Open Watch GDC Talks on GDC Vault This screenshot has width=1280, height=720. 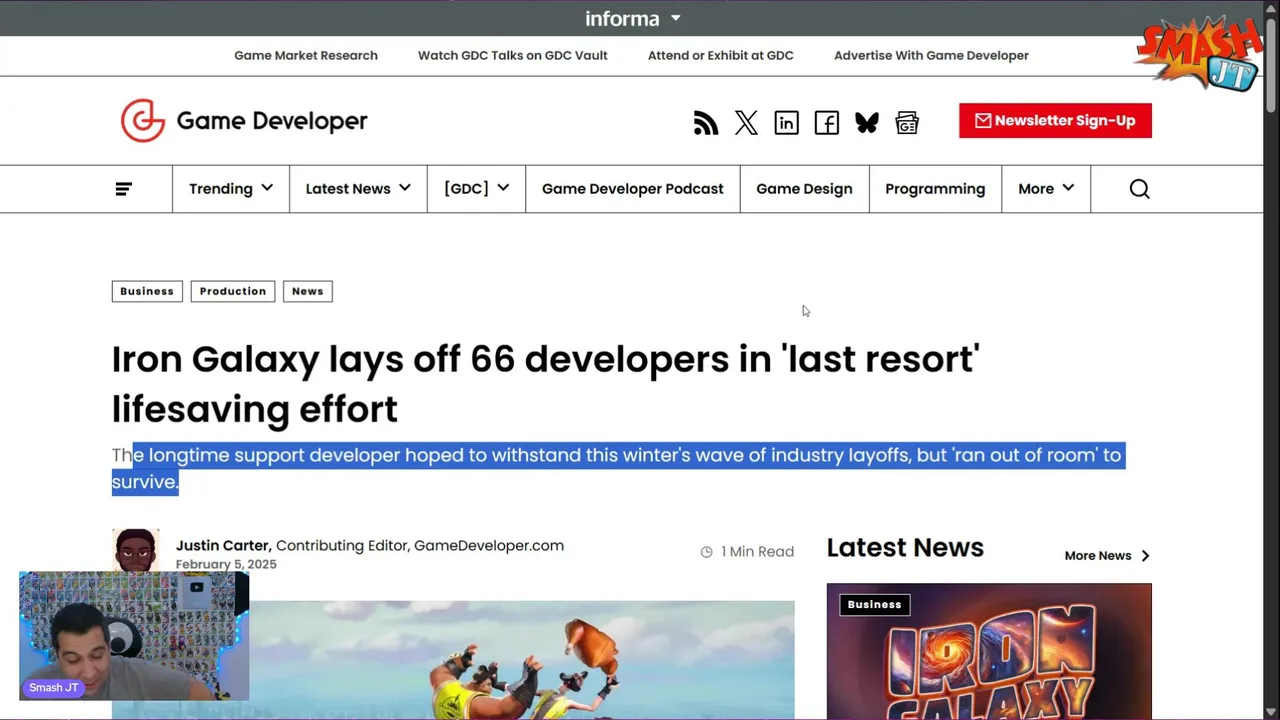[512, 55]
